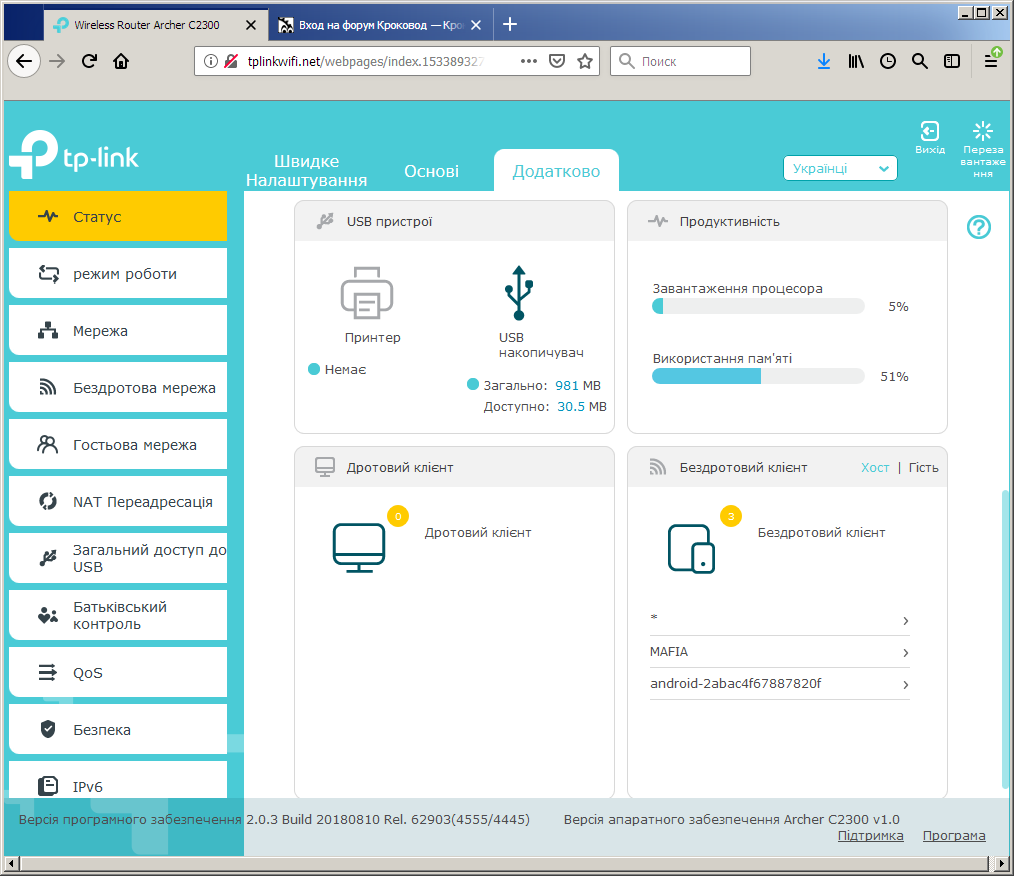
Task: Open the Українці language dropdown
Action: click(840, 168)
